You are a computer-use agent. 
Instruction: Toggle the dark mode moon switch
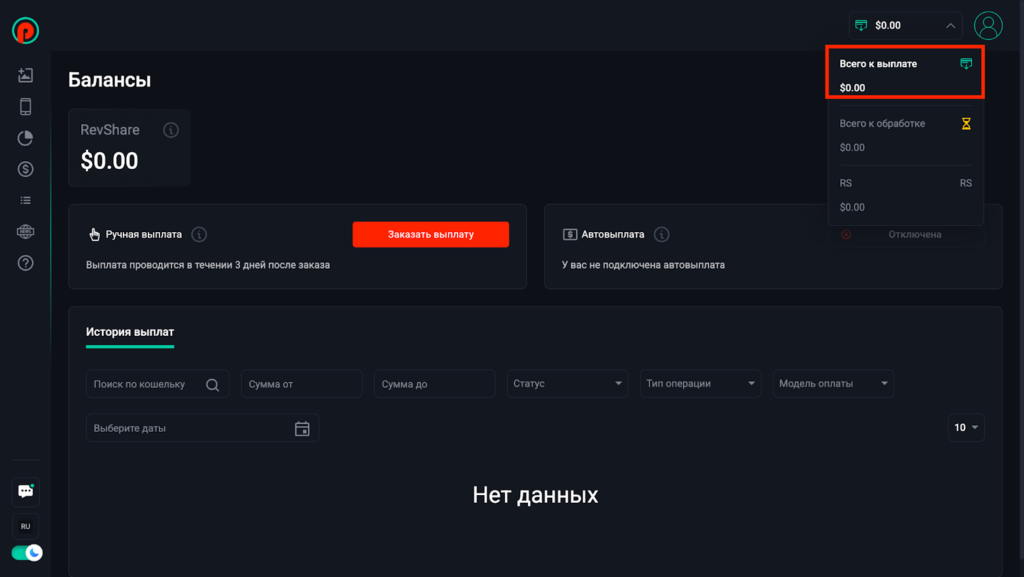pos(27,553)
